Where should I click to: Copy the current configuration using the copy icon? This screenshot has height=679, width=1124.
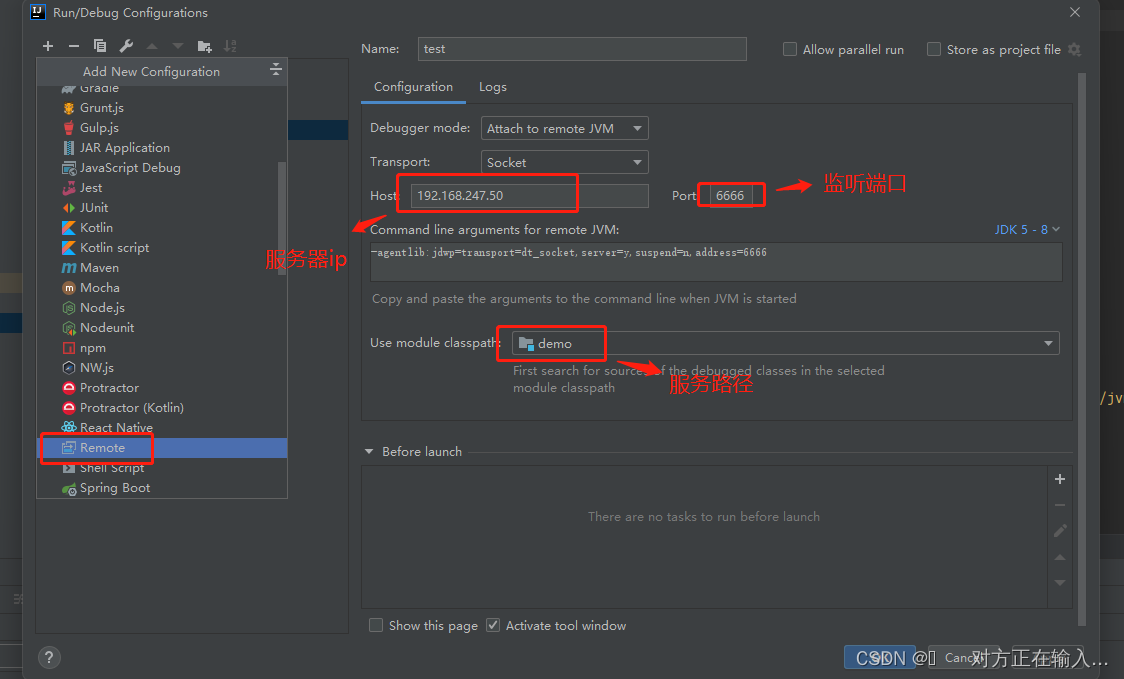click(100, 46)
